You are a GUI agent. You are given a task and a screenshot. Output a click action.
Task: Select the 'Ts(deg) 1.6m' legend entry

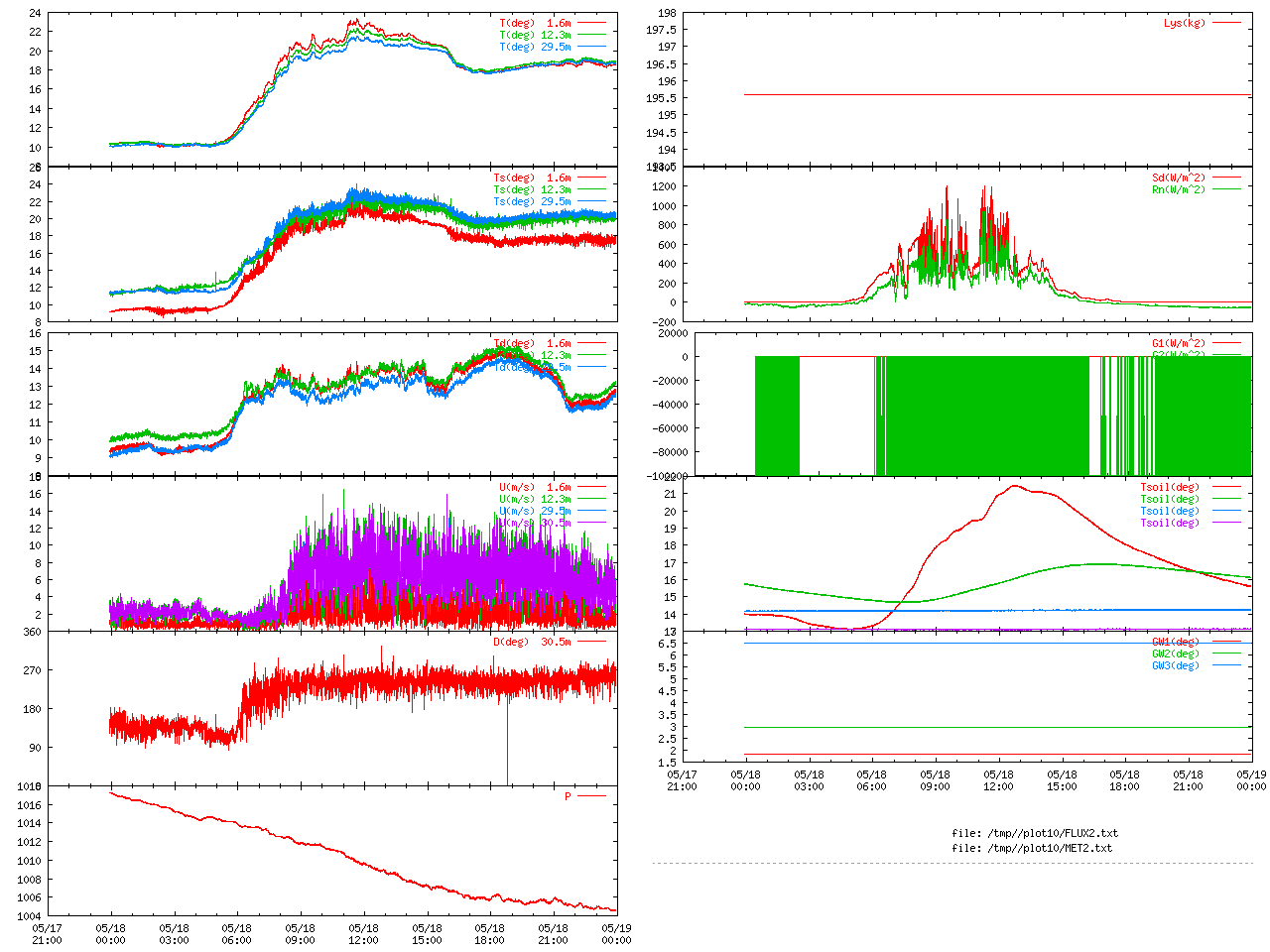pos(533,178)
